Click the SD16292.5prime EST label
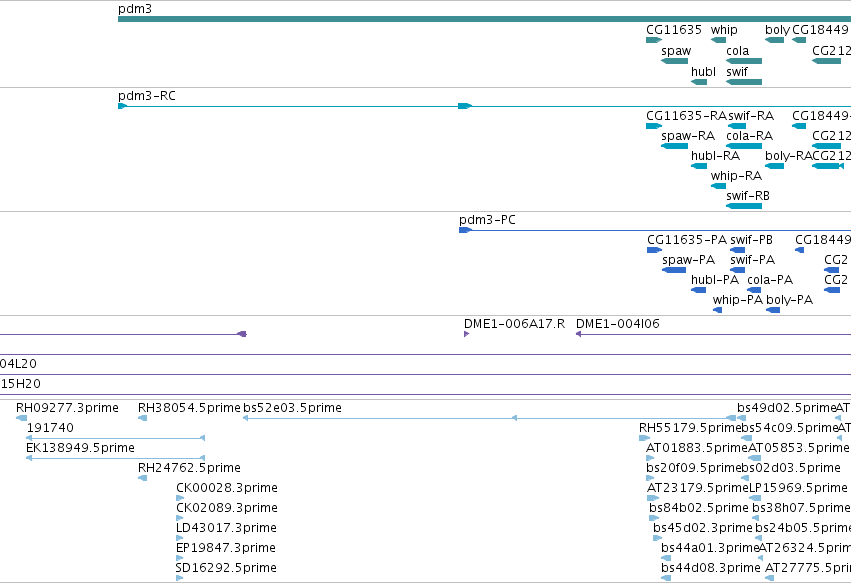851x583 pixels. click(x=226, y=568)
